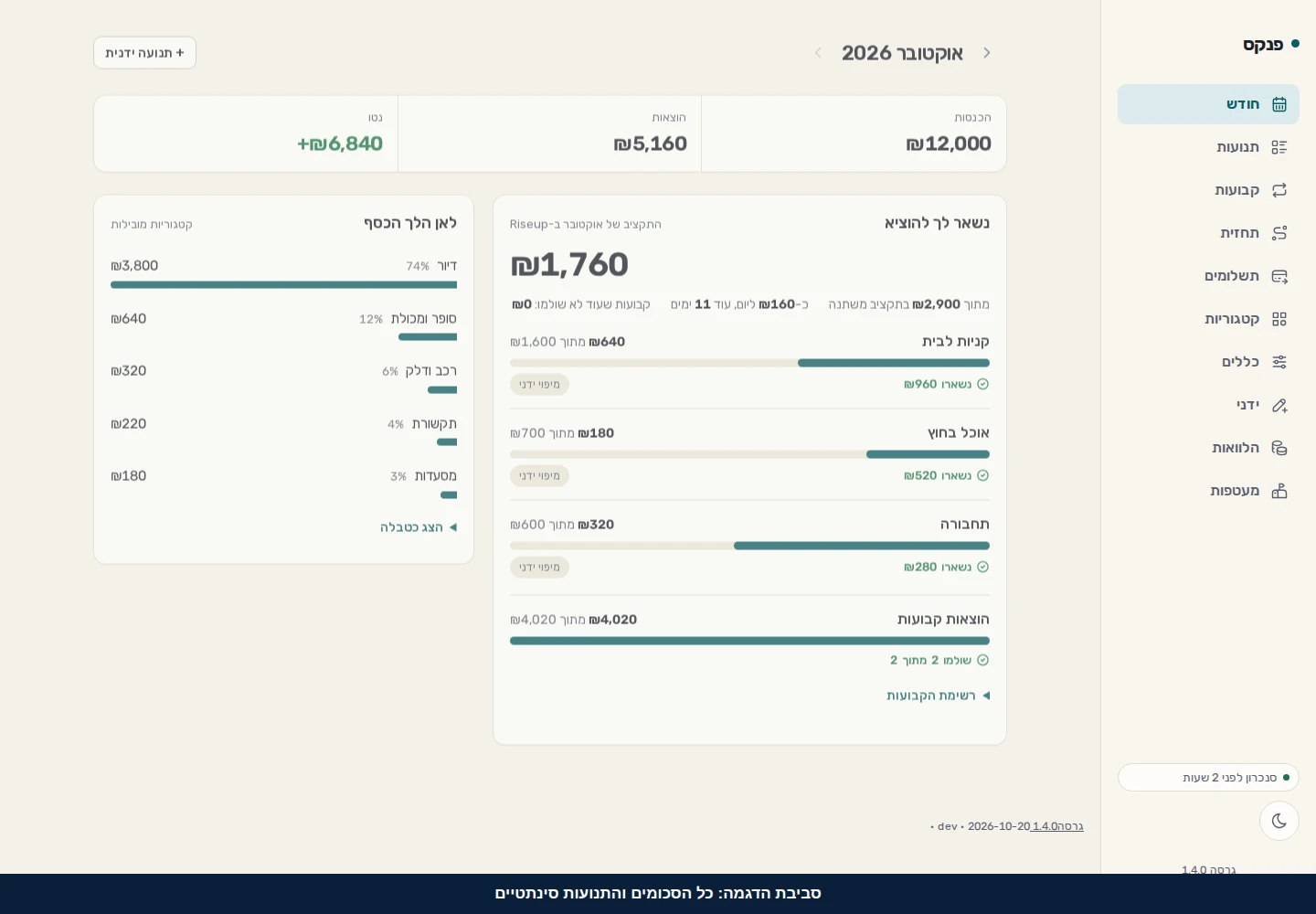The height and width of the screenshot is (914, 1316).
Task: Expand the הצג כטבלה table view
Action: 419,527
